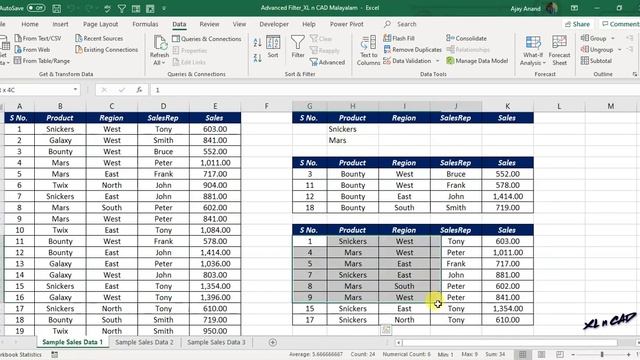Select Page Layout view in status bar
The image size is (640, 360).
541,354
